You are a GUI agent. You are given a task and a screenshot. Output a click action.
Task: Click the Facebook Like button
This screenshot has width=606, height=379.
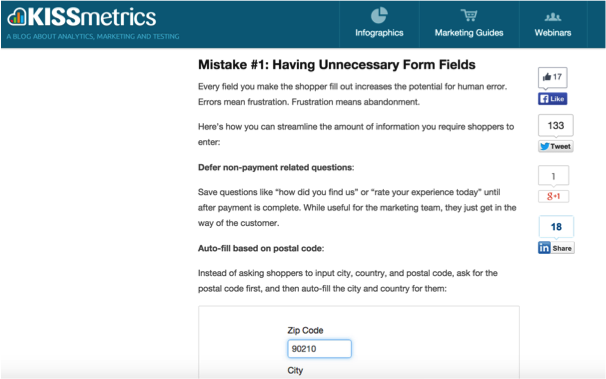552,99
